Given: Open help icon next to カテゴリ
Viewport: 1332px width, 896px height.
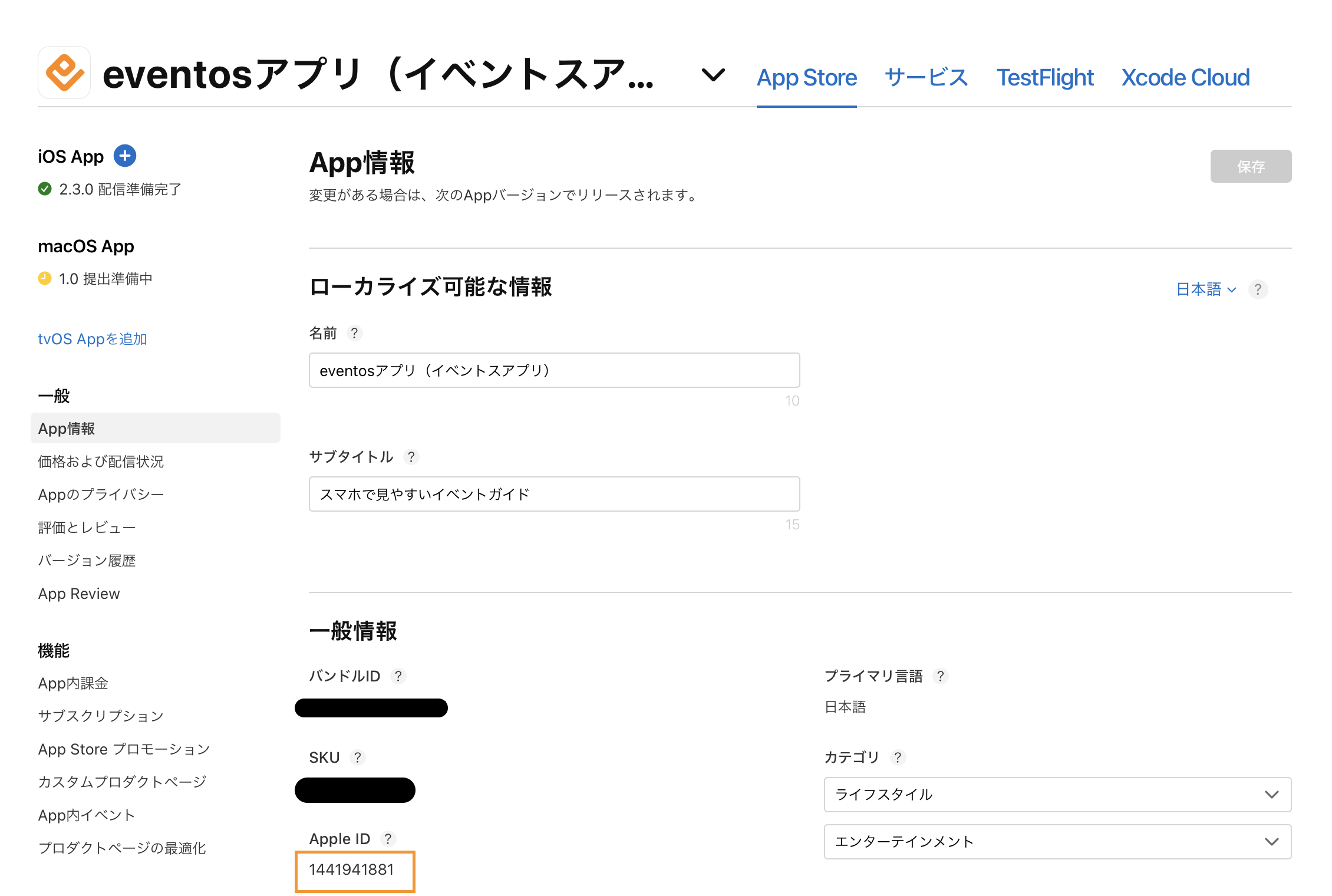Looking at the screenshot, I should [898, 757].
